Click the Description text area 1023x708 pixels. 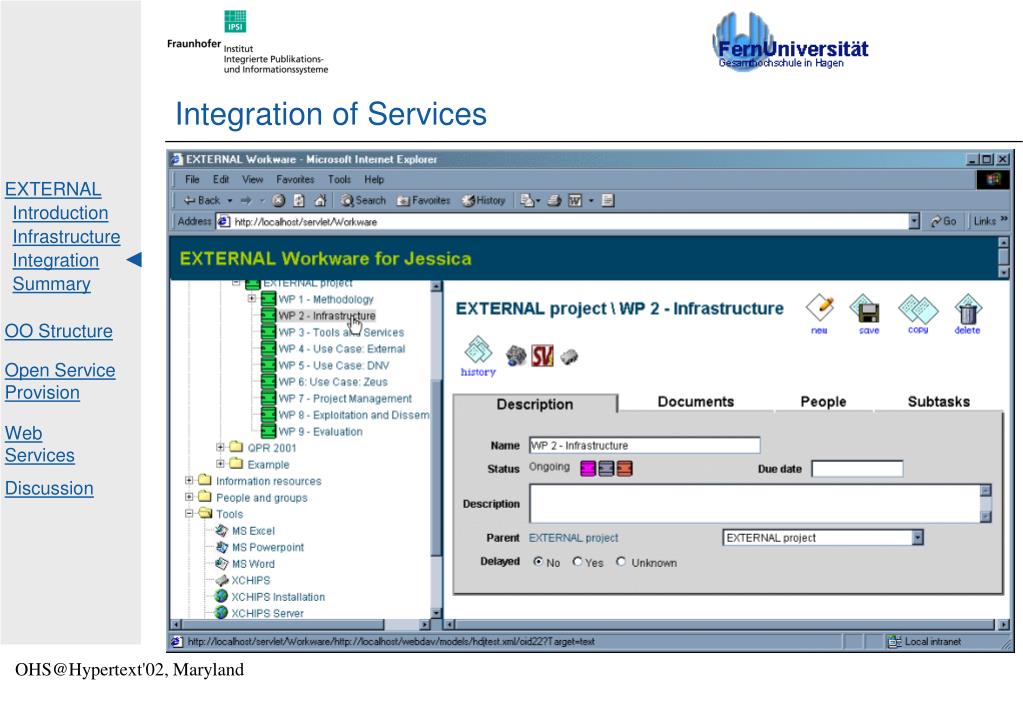pyautogui.click(x=756, y=504)
